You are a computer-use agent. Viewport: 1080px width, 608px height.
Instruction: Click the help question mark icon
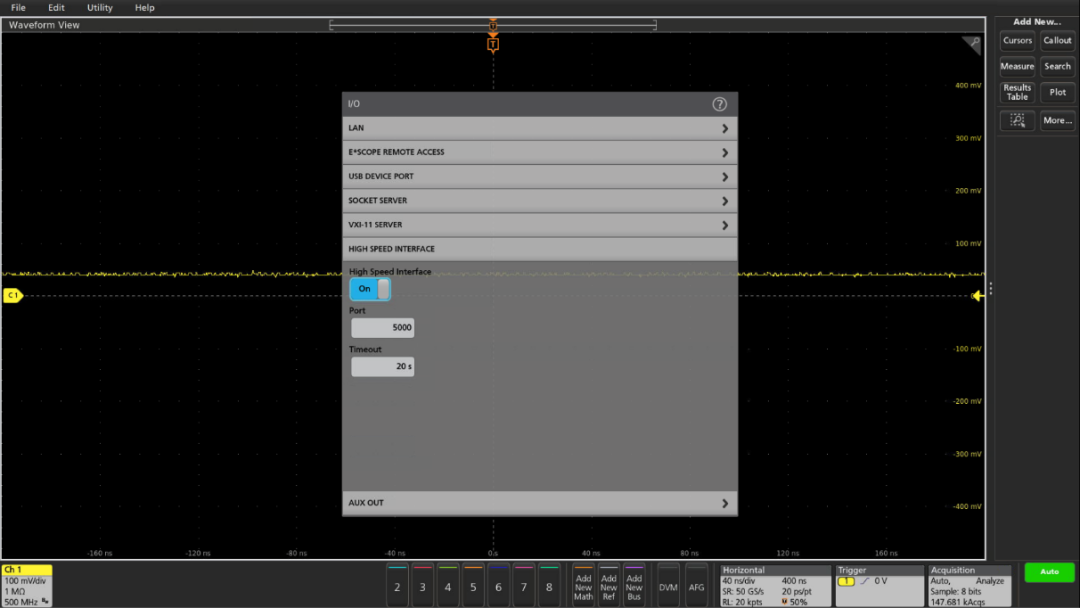click(x=719, y=104)
